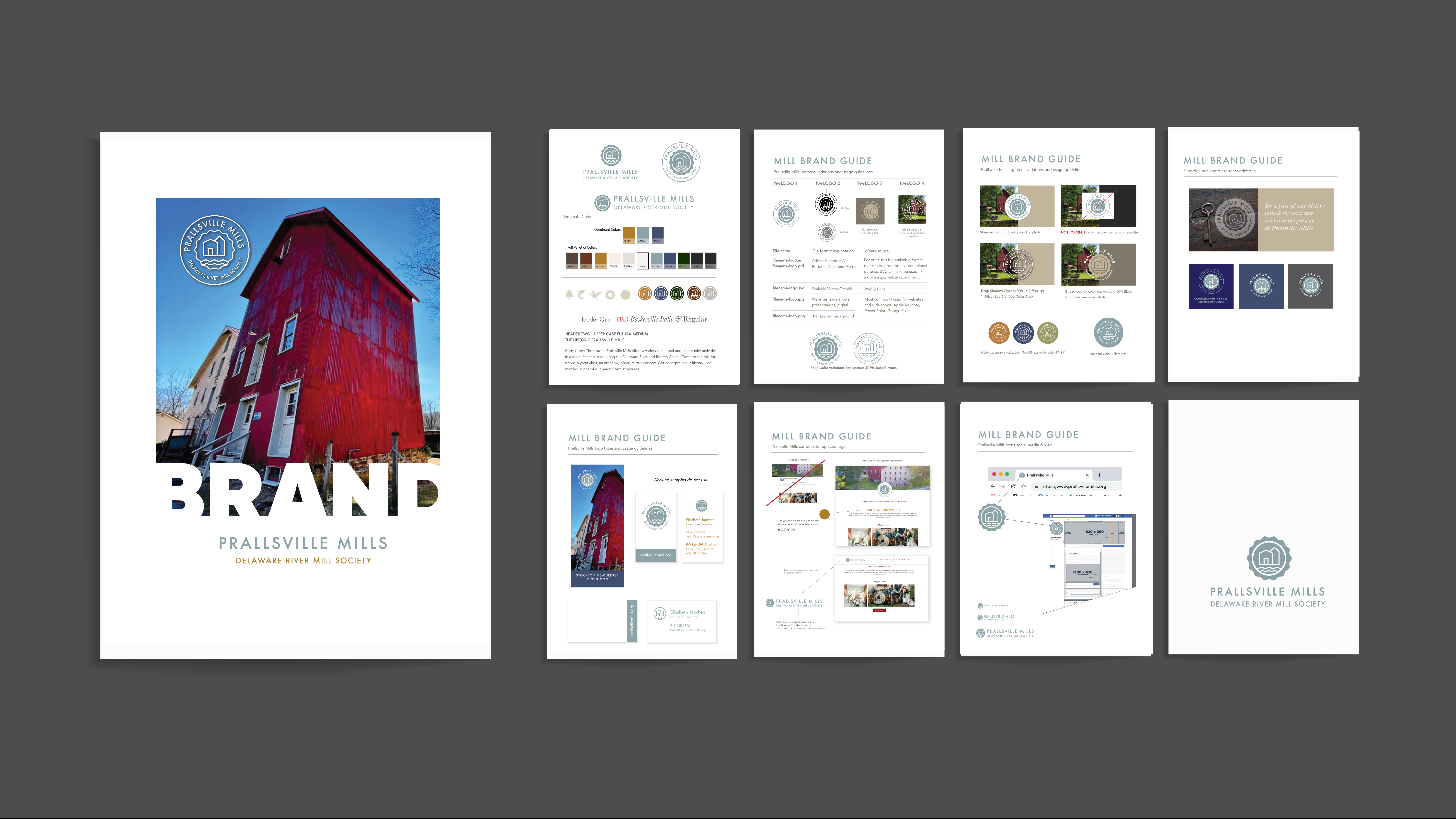Click the Standard logo on photo example
Viewport: 1456px width, 819px height.
[1017, 206]
